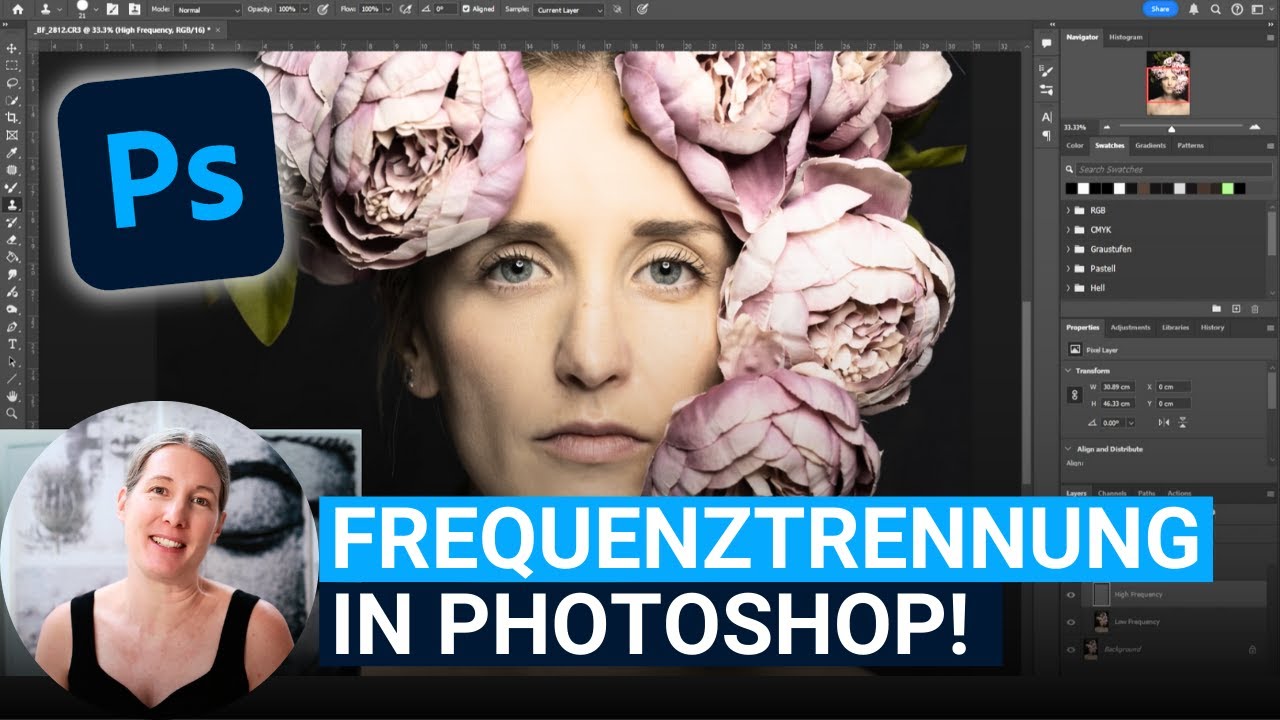1280x720 pixels.
Task: Open the Clone Source panel from options bar
Action: [134, 9]
